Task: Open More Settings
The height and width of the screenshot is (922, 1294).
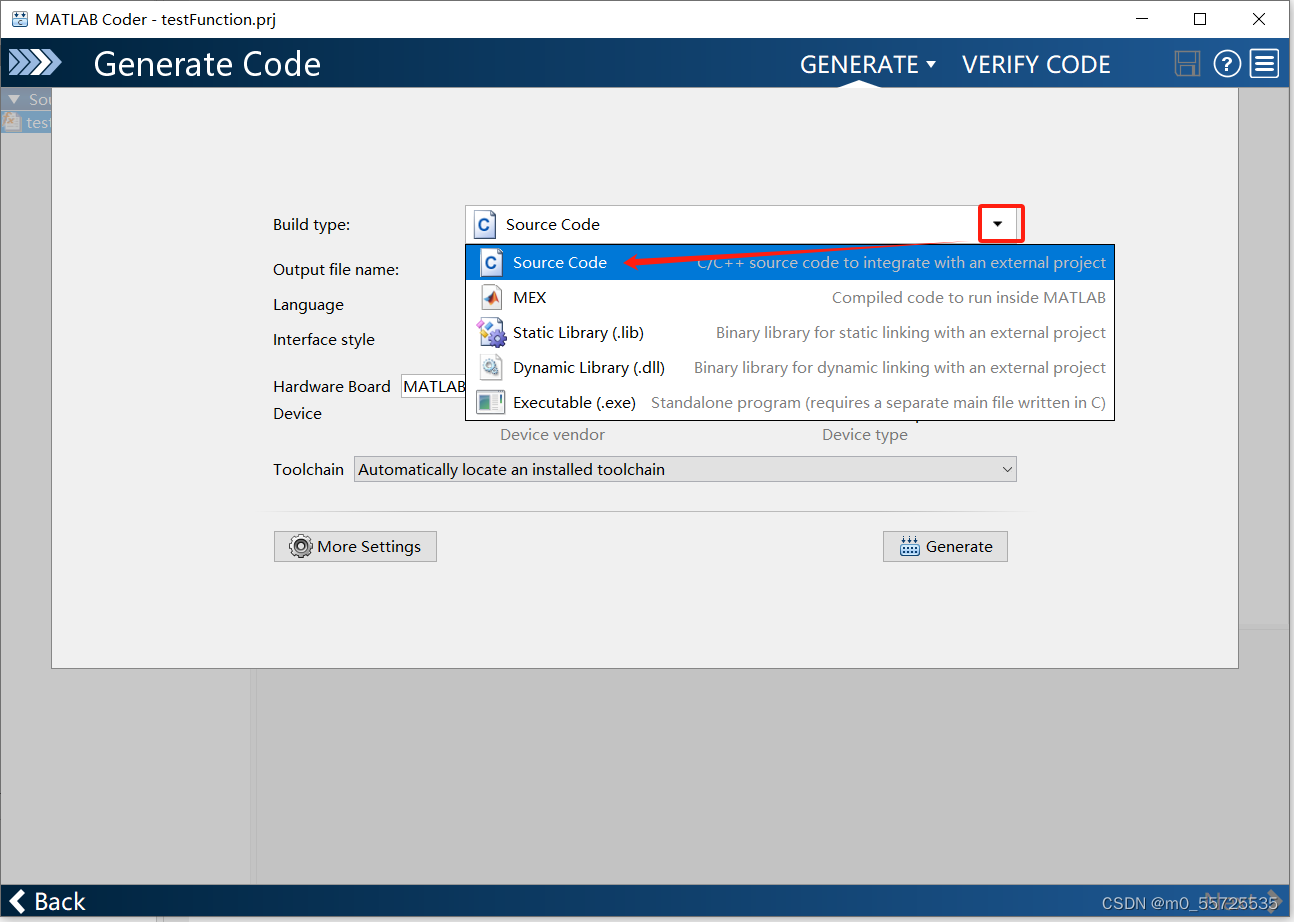Action: (x=355, y=546)
